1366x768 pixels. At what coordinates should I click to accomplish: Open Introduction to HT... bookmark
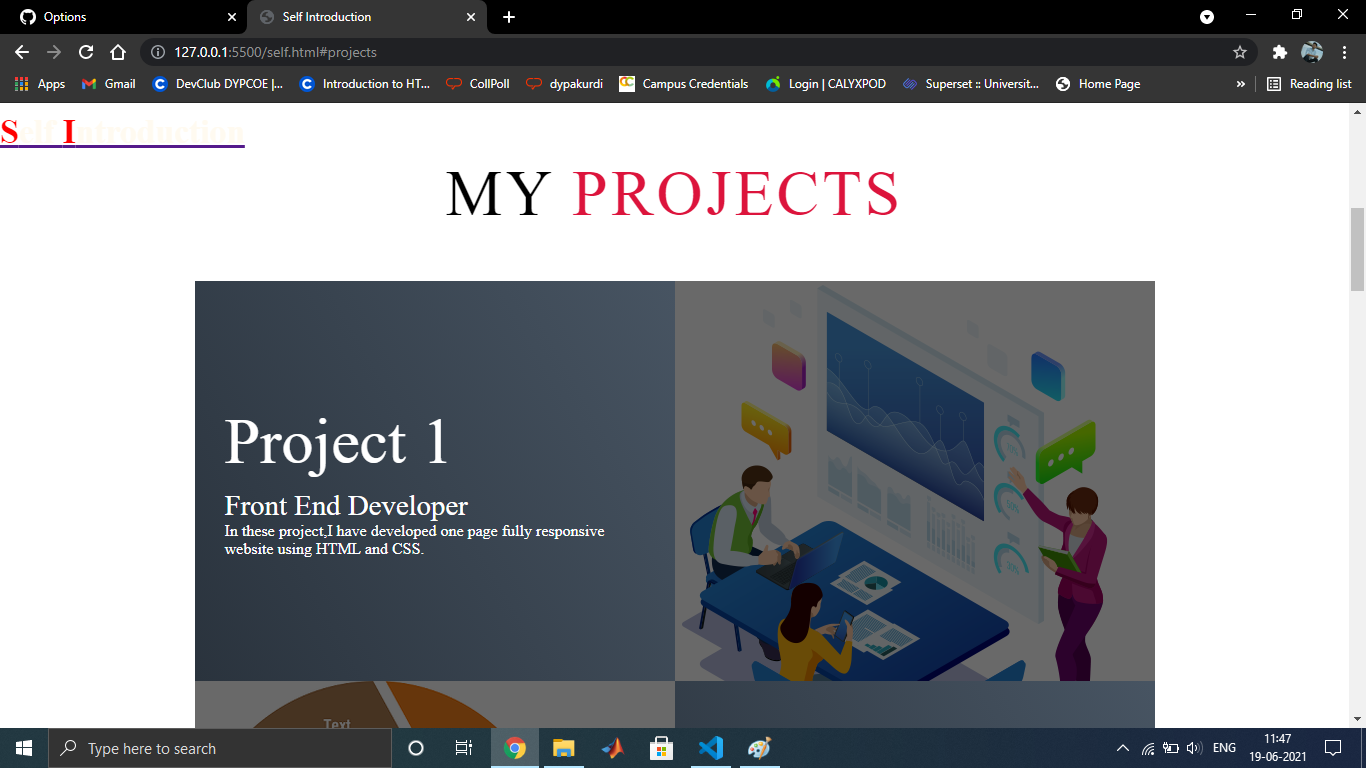tap(364, 84)
